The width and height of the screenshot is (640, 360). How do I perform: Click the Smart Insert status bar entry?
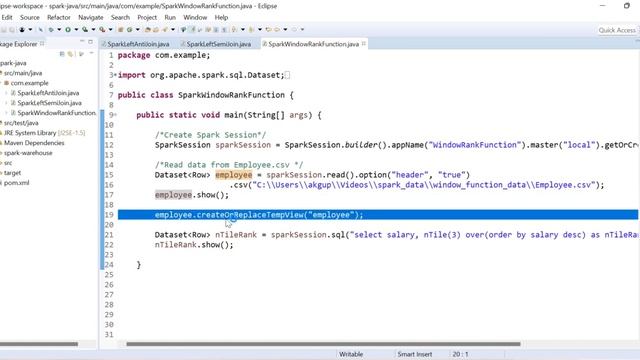coord(415,354)
